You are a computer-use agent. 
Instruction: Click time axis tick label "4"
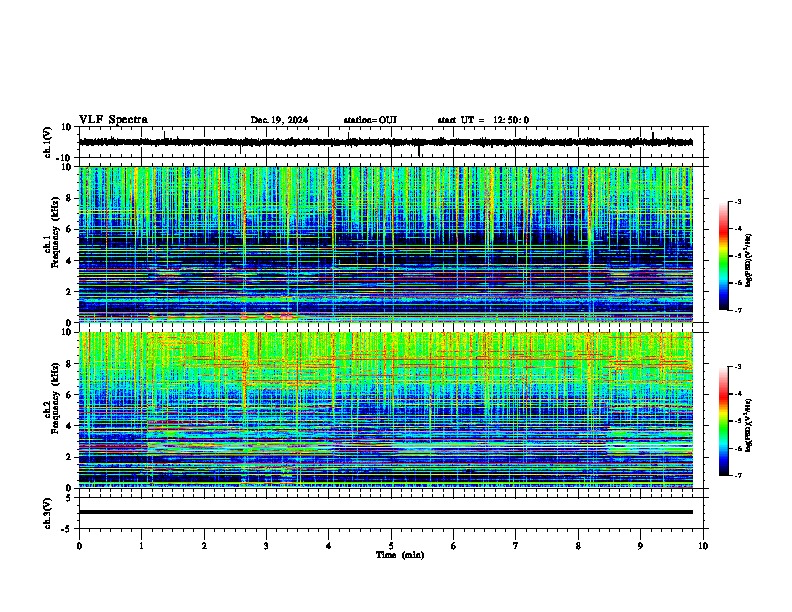coord(329,546)
